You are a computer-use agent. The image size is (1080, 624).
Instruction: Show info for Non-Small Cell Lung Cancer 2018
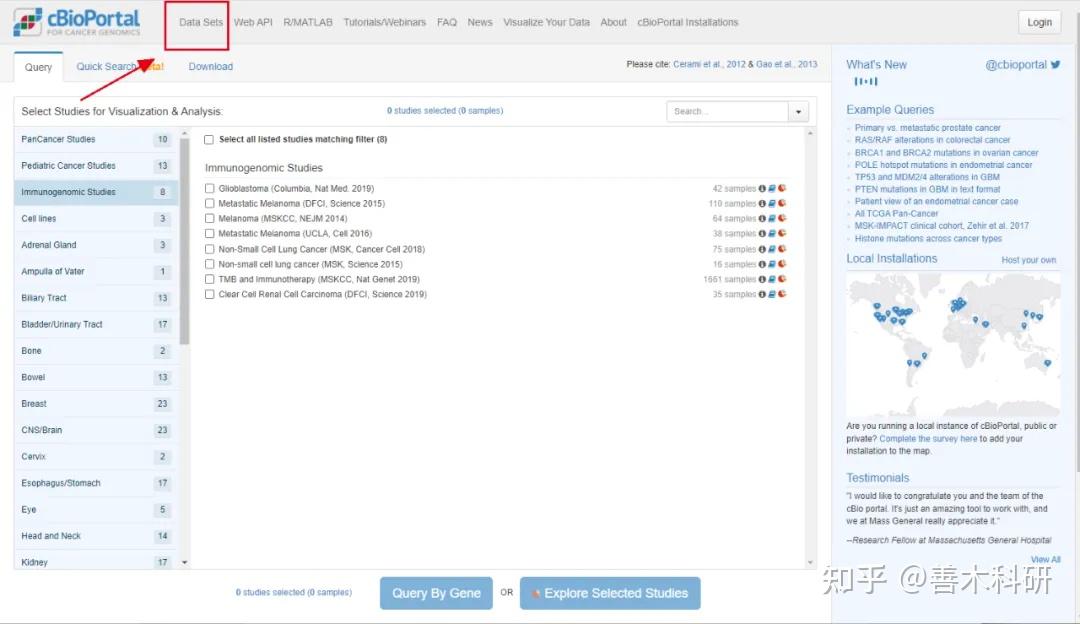coord(762,249)
